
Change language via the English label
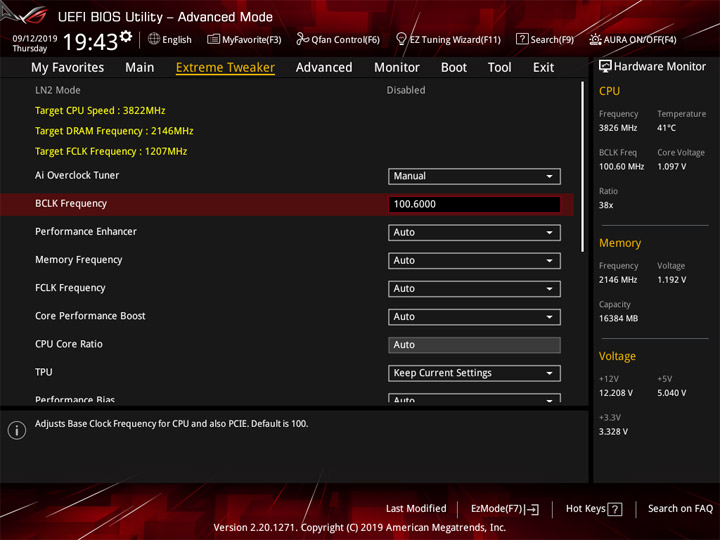coord(177,39)
